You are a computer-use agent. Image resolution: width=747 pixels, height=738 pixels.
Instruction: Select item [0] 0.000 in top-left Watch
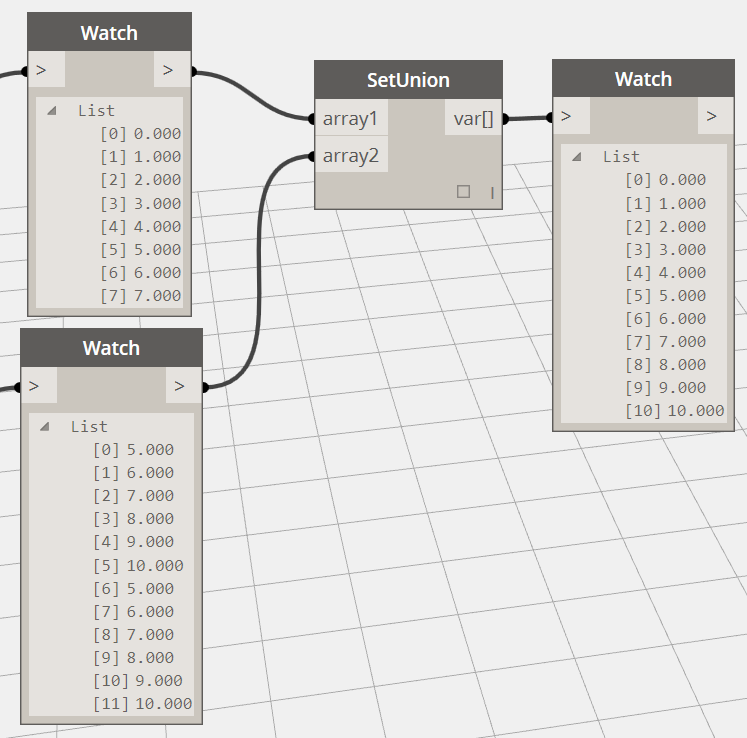coord(141,134)
